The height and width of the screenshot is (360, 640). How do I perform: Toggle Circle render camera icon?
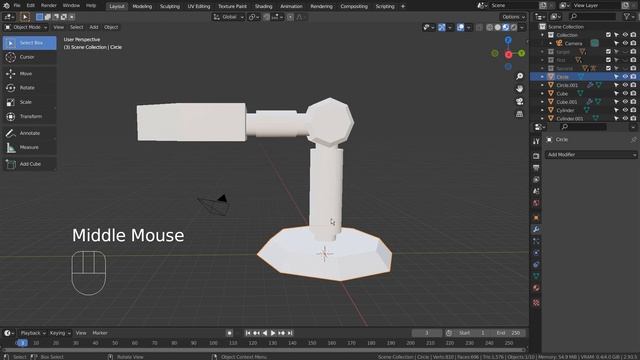pyautogui.click(x=633, y=77)
